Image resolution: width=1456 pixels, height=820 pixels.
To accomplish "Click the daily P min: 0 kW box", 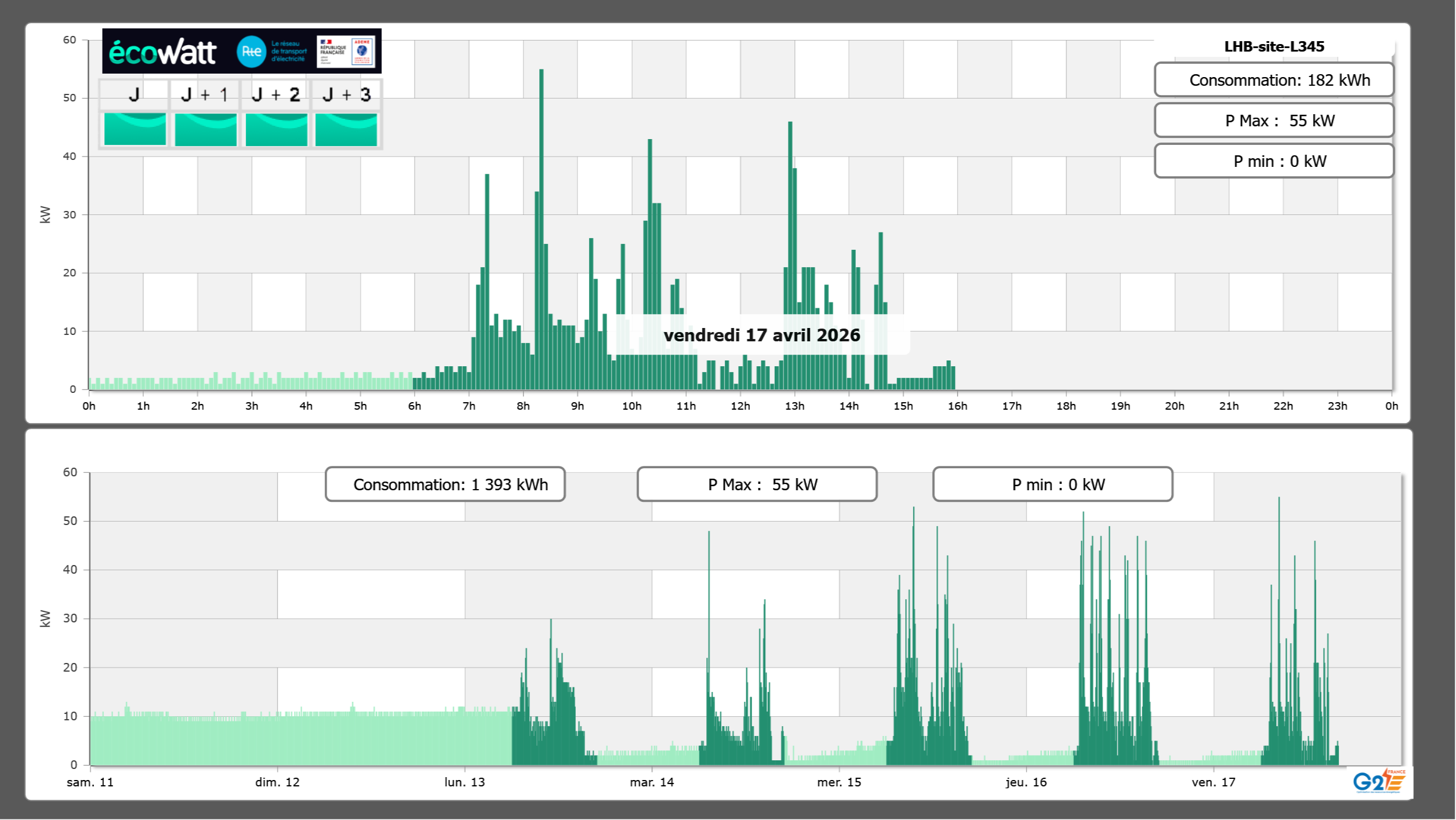I will 1273,161.
